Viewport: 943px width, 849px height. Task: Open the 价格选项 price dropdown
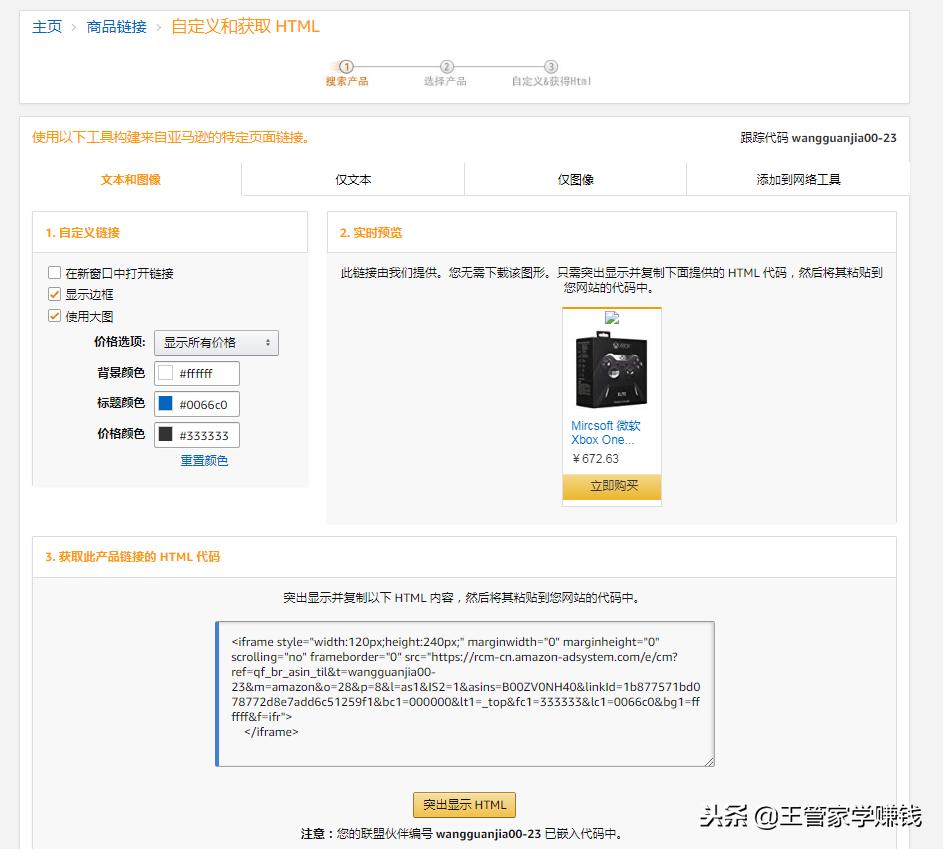pyautogui.click(x=216, y=342)
